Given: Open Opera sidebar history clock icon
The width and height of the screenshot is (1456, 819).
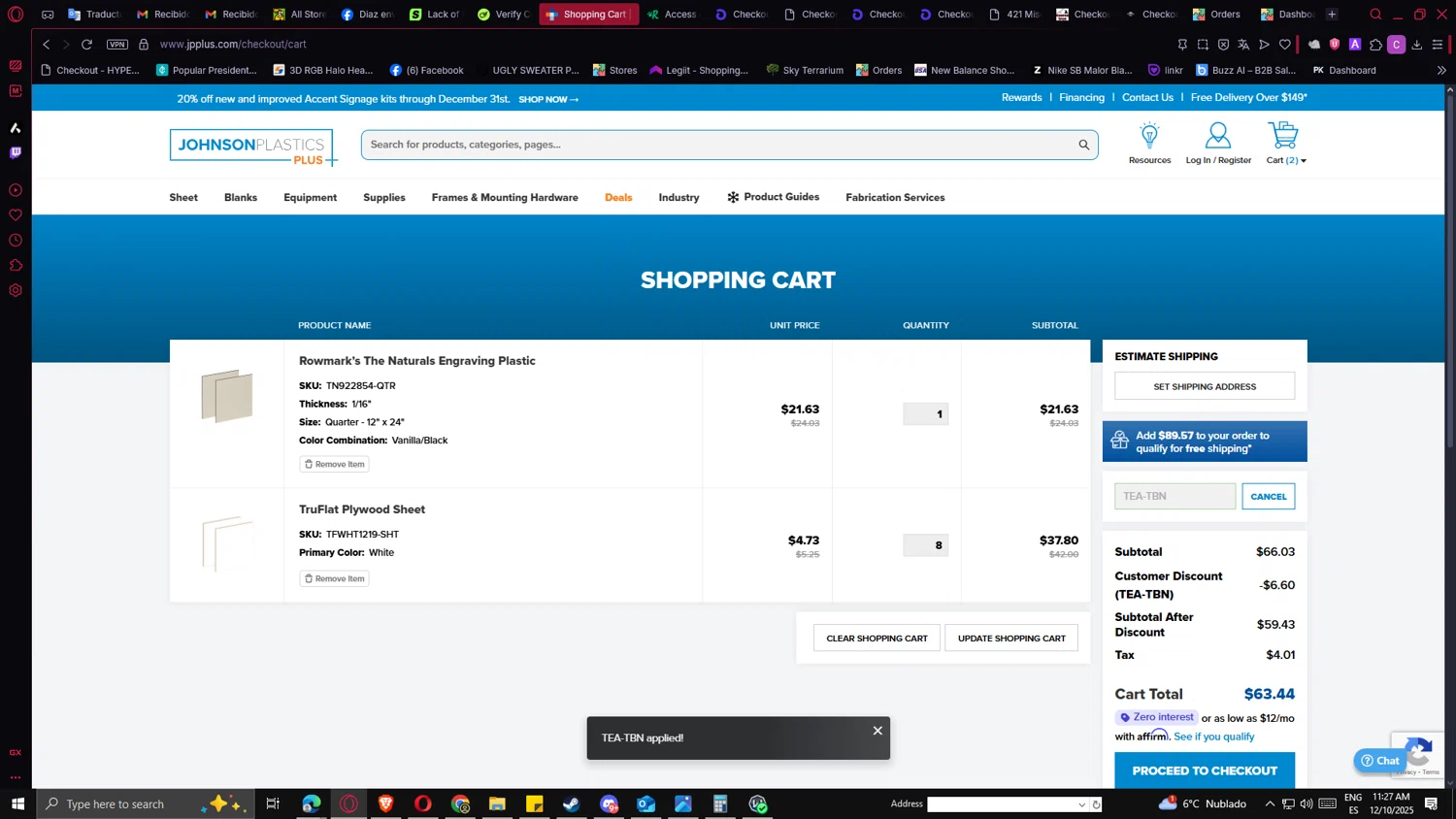Looking at the screenshot, I should 16,240.
